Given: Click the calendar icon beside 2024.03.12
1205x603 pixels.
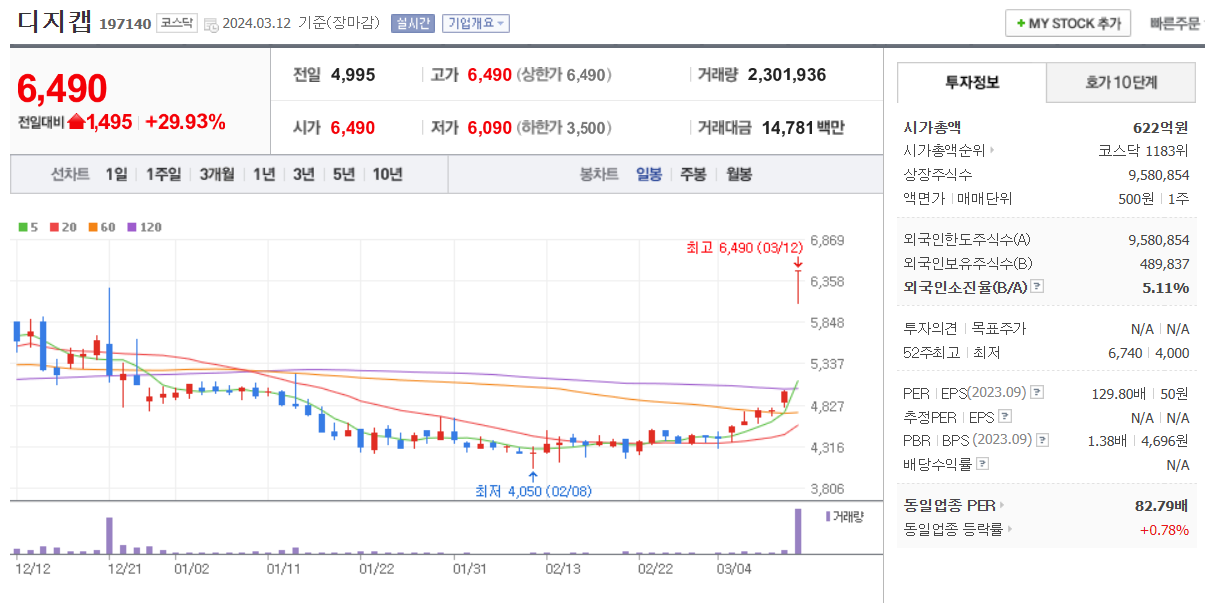Looking at the screenshot, I should 211,24.
